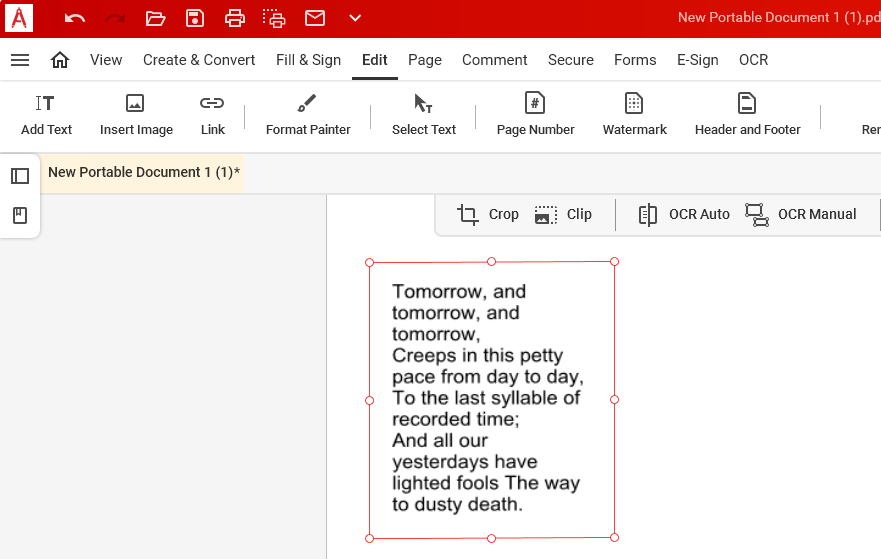Add a Page Number
The image size is (881, 559).
(x=535, y=115)
